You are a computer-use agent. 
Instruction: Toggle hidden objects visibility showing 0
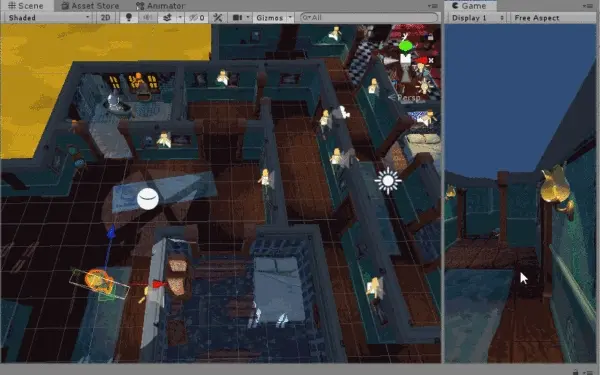(197, 18)
